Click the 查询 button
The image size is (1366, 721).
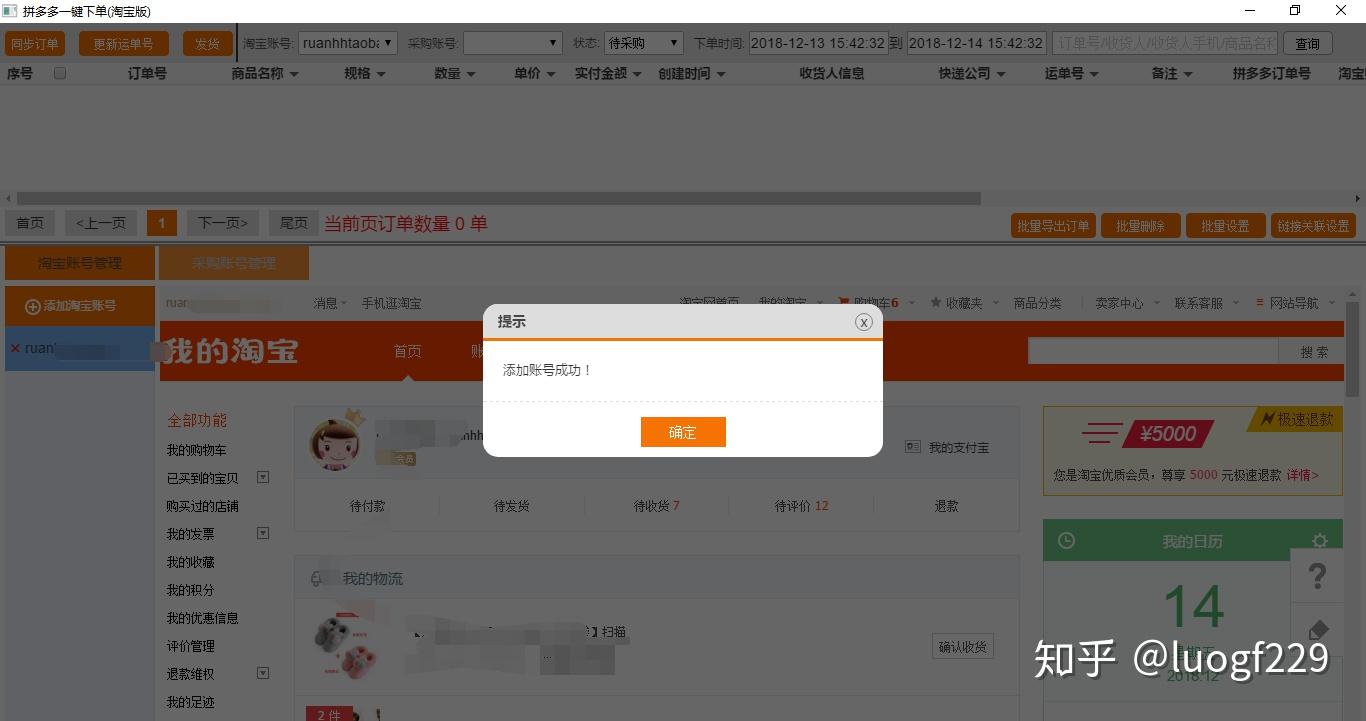1308,44
